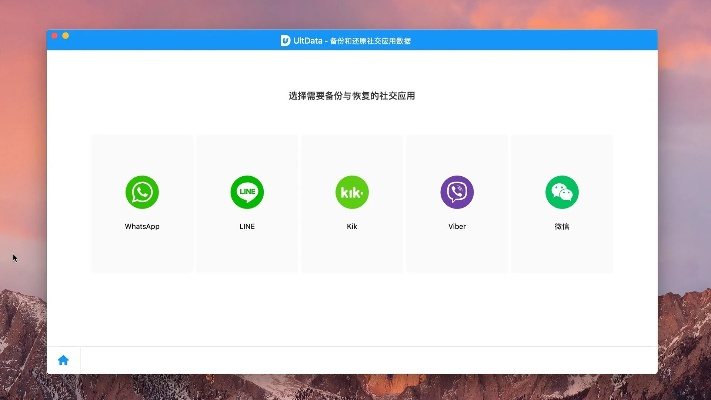Click the Kik text label
The width and height of the screenshot is (711, 400).
pos(352,226)
